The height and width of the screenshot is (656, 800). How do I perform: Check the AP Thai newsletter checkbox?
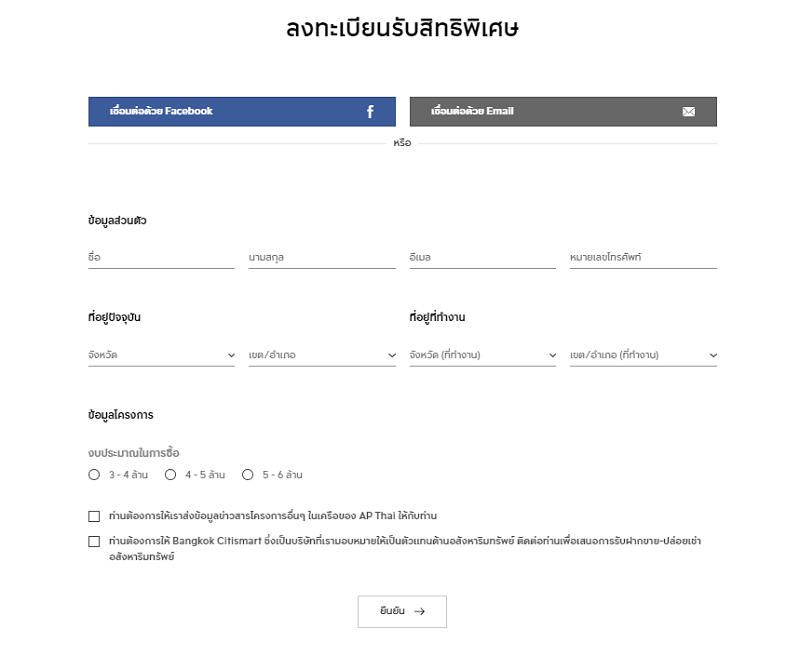pyautogui.click(x=94, y=516)
